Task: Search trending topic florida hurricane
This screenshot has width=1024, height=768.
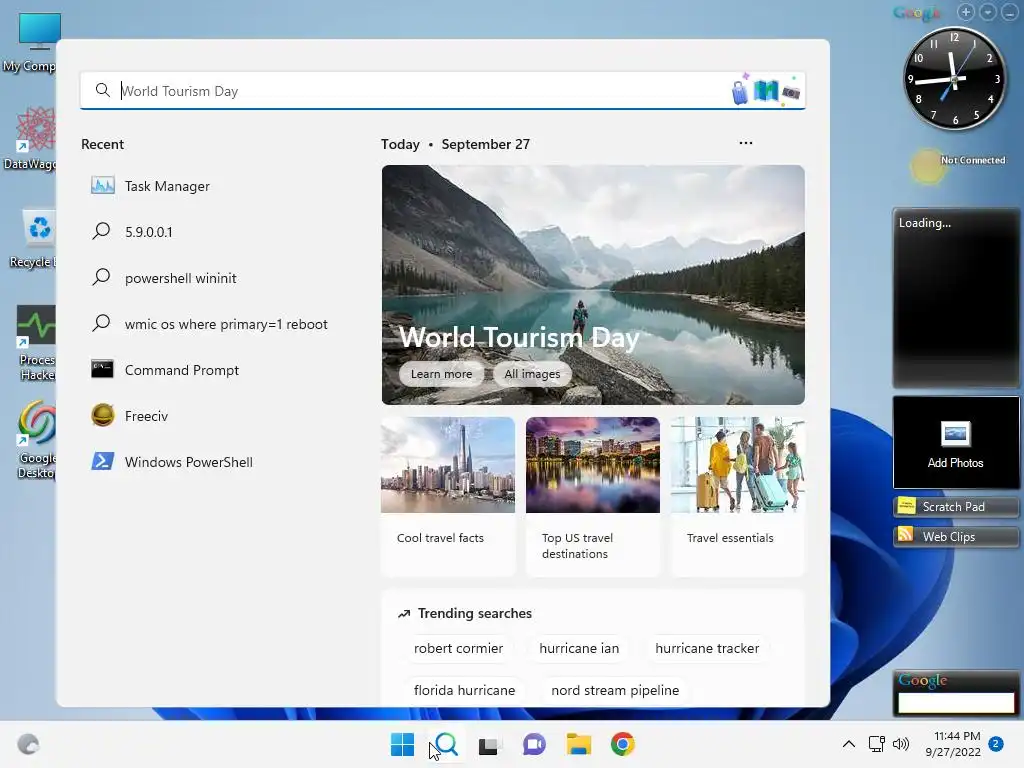Action: tap(464, 690)
